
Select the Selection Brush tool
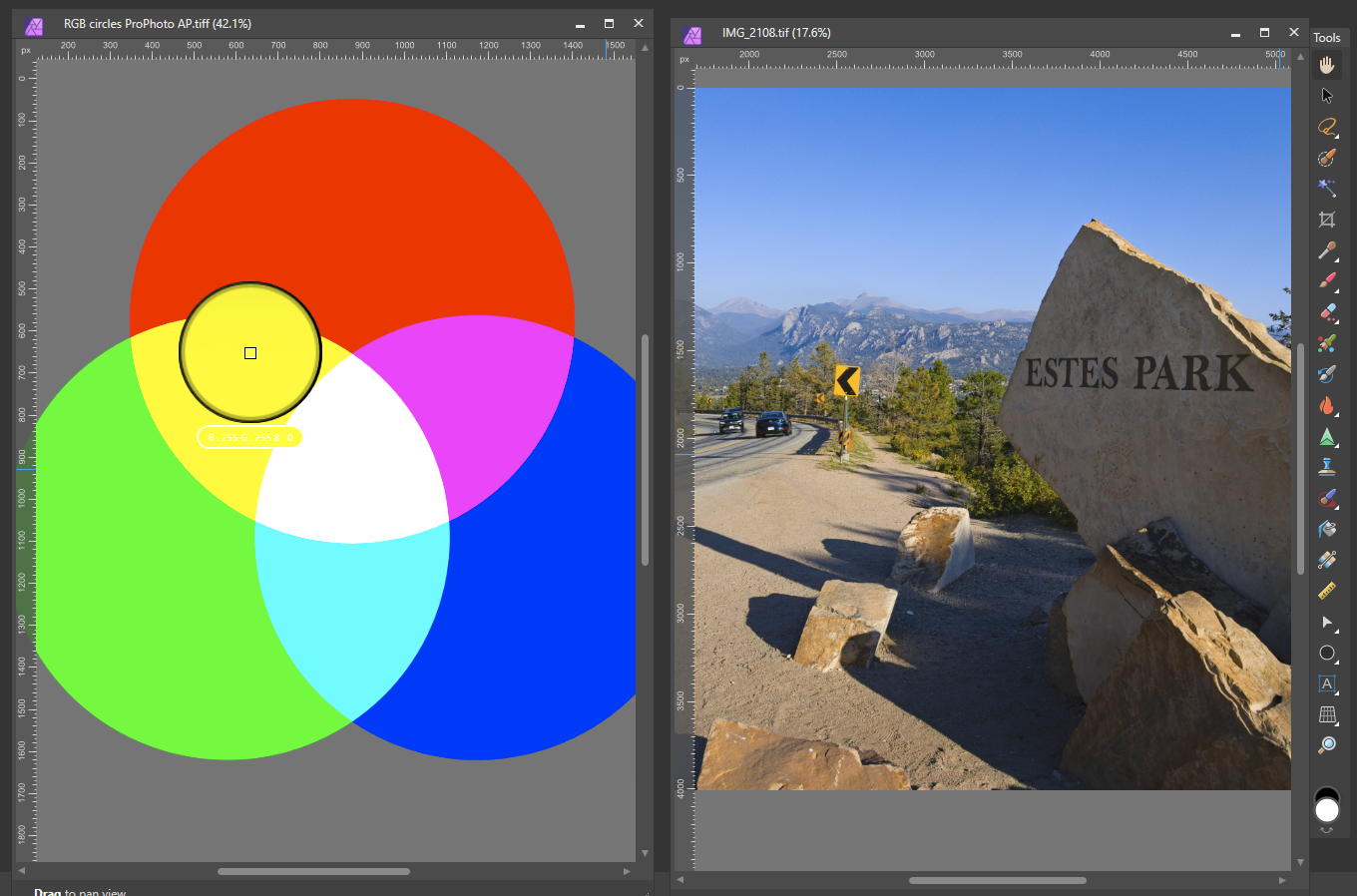pos(1327,158)
